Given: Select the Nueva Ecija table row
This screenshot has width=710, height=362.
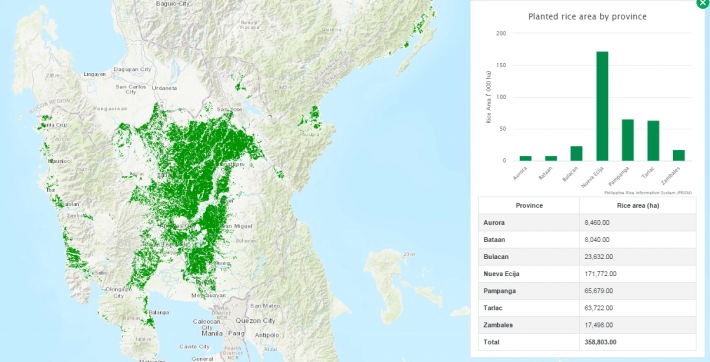Looking at the screenshot, I should click(587, 274).
